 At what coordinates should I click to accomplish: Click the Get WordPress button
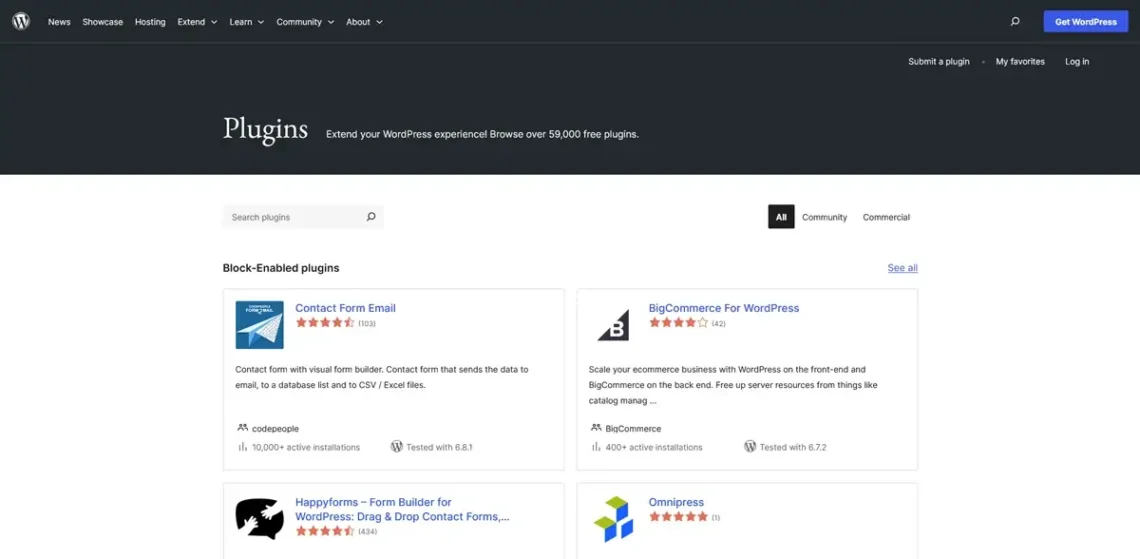tap(1085, 22)
